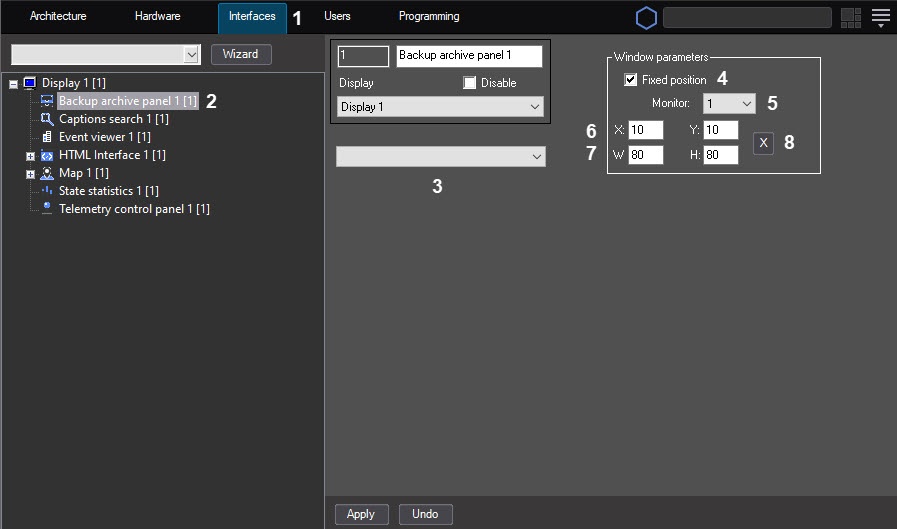This screenshot has width=897, height=529.
Task: Click the Display 1 monitor icon
Action: click(x=30, y=83)
